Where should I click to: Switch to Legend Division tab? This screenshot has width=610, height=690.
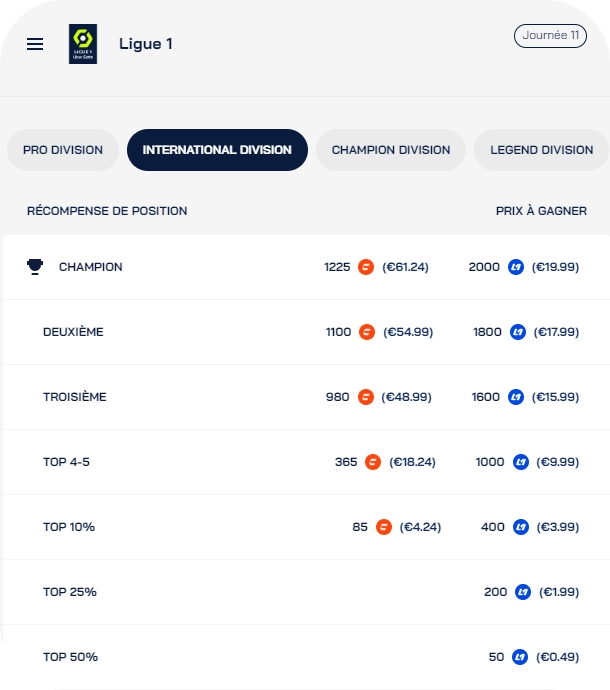(x=541, y=150)
